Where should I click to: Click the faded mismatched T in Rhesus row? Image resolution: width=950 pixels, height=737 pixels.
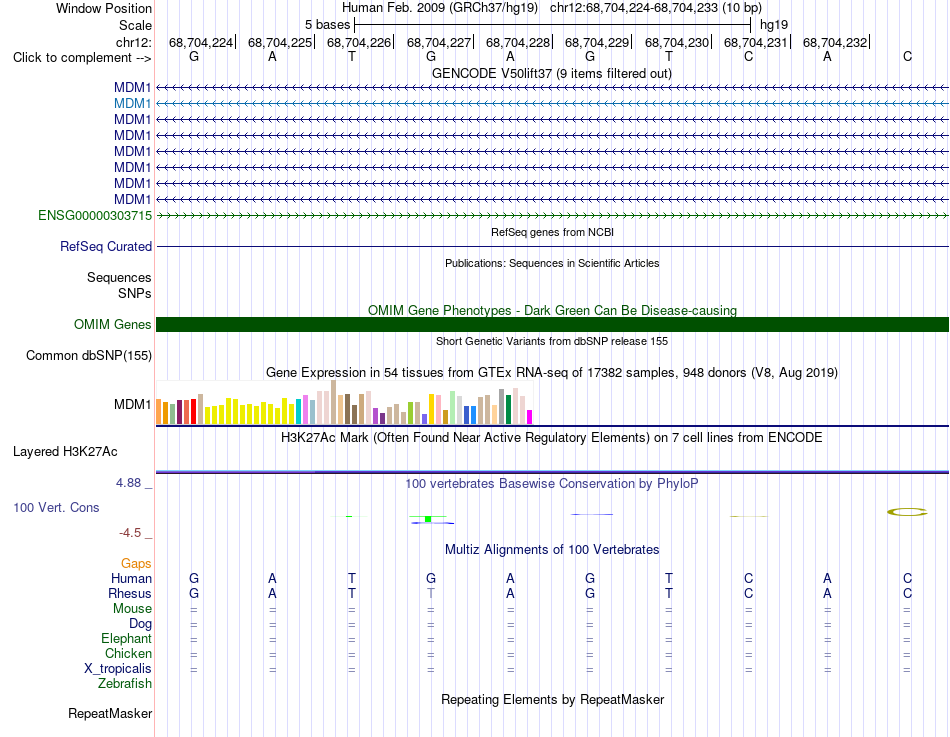coord(431,593)
